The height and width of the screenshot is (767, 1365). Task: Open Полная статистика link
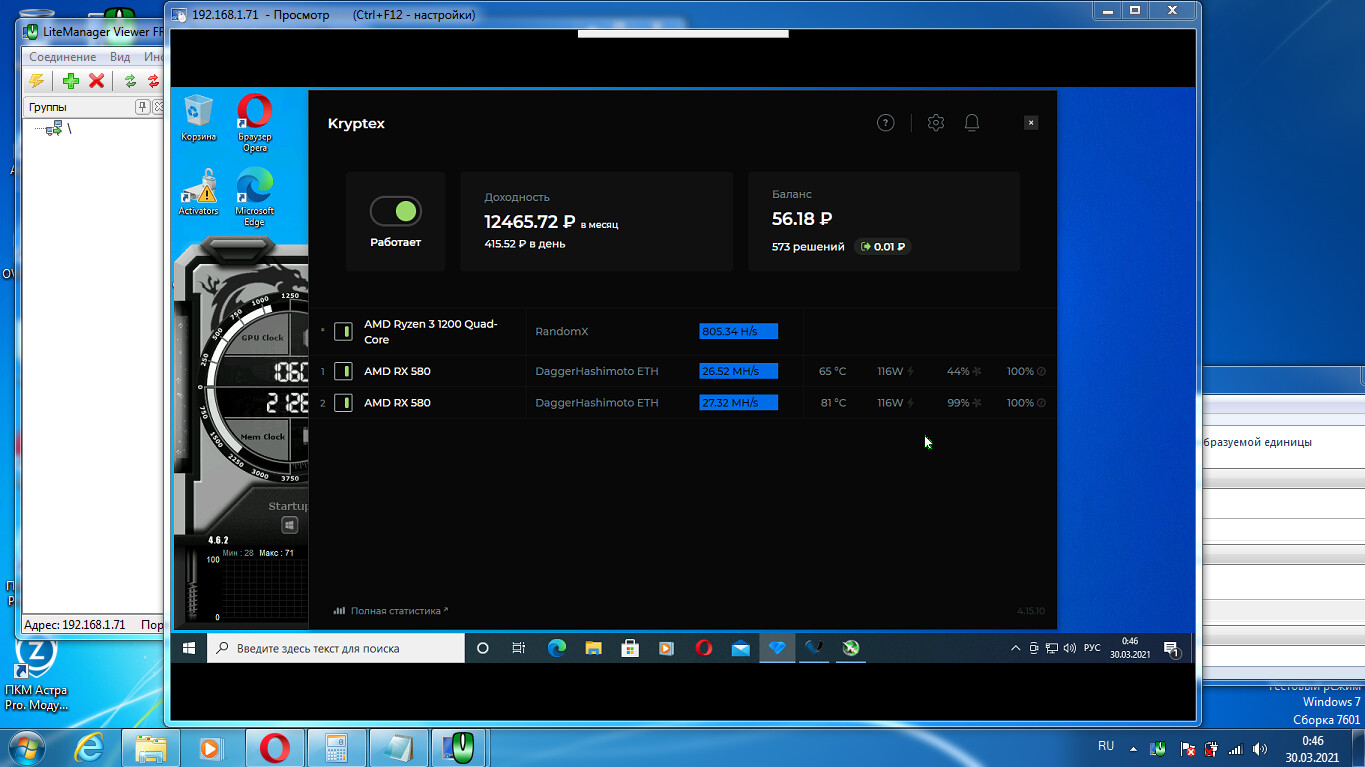coord(395,610)
